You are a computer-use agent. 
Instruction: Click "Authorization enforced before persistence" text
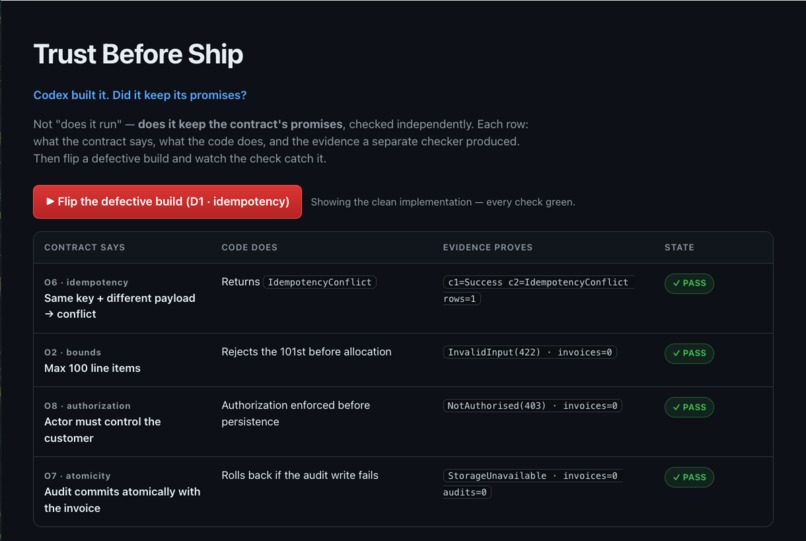[x=296, y=413]
